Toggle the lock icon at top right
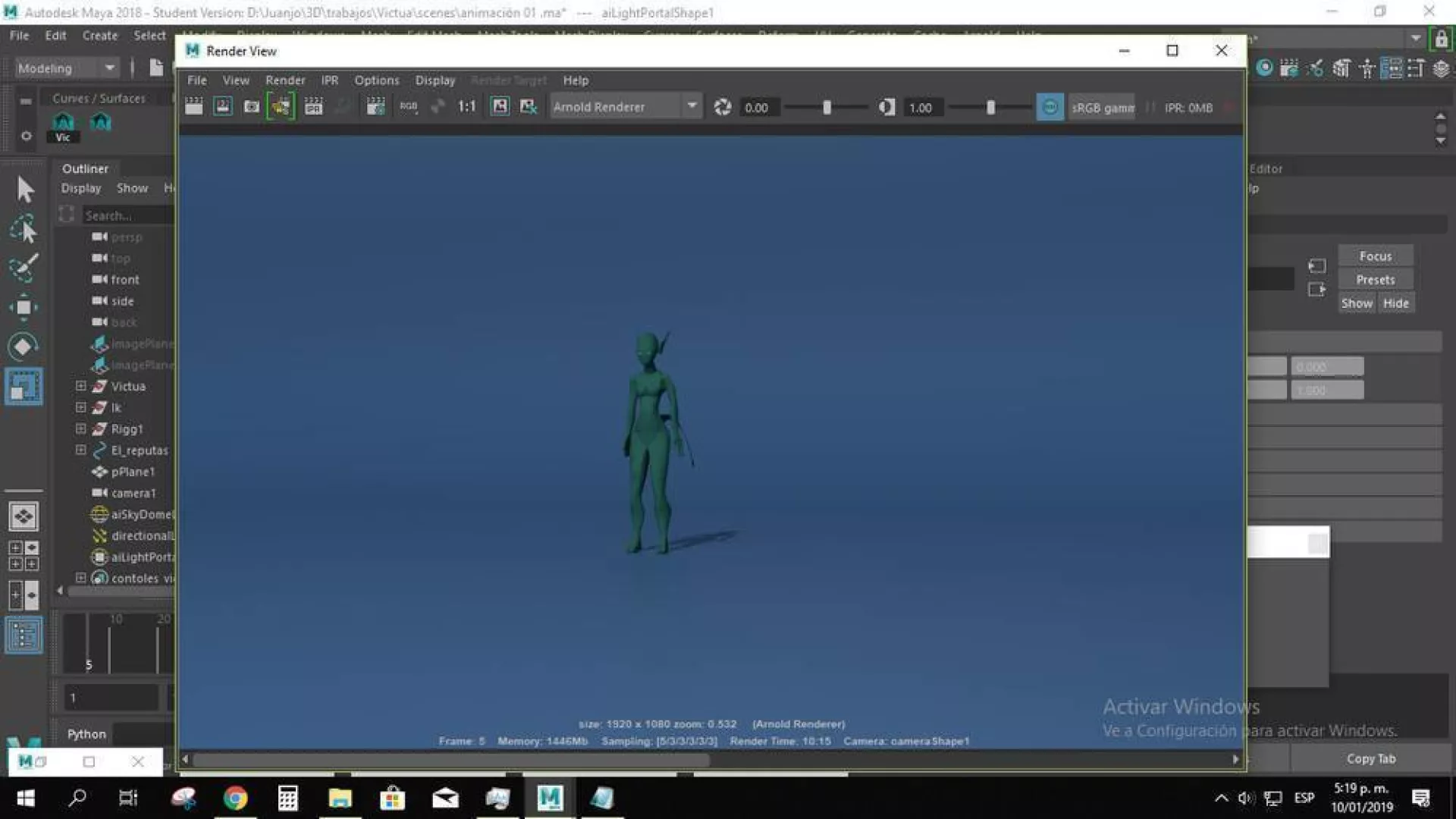 coord(1440,39)
